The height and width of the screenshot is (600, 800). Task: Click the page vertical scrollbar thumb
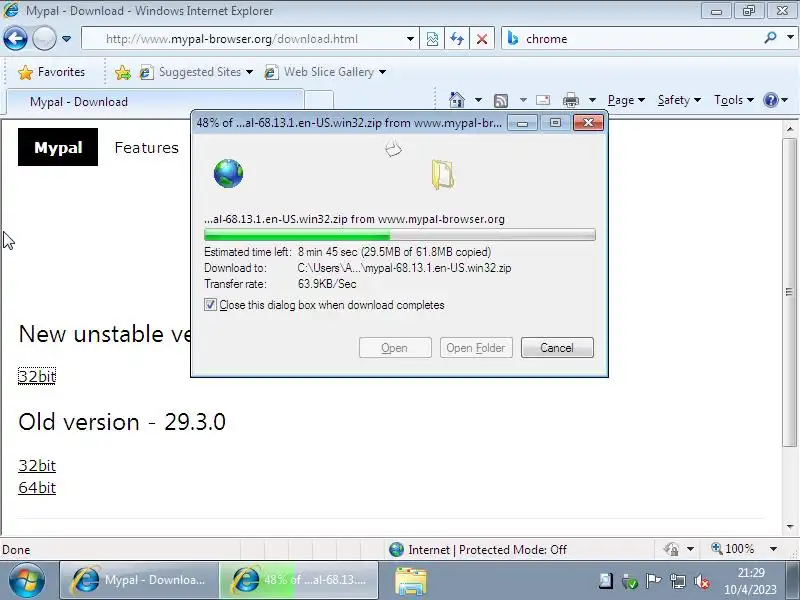[x=789, y=292]
